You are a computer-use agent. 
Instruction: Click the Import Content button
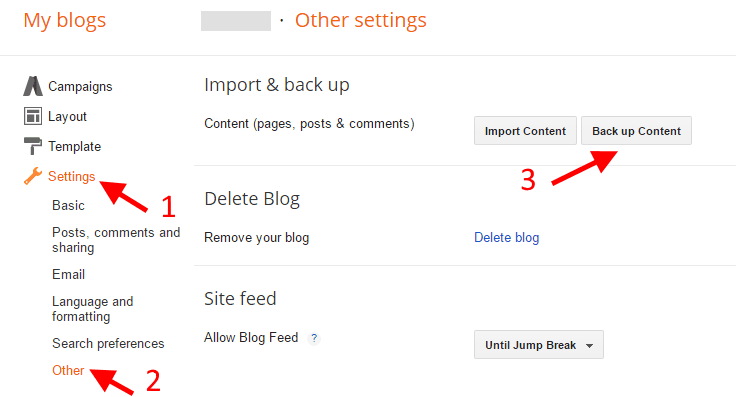click(525, 131)
